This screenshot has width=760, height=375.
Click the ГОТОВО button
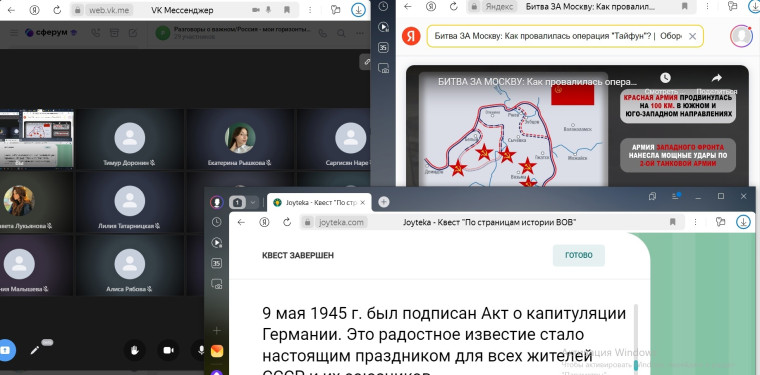(579, 255)
